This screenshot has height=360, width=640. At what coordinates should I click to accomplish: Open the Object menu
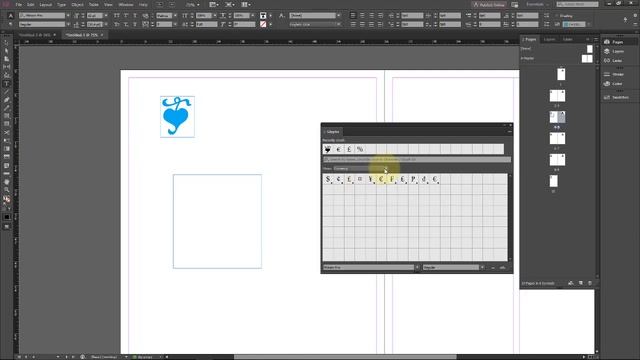pyautogui.click(x=77, y=4)
